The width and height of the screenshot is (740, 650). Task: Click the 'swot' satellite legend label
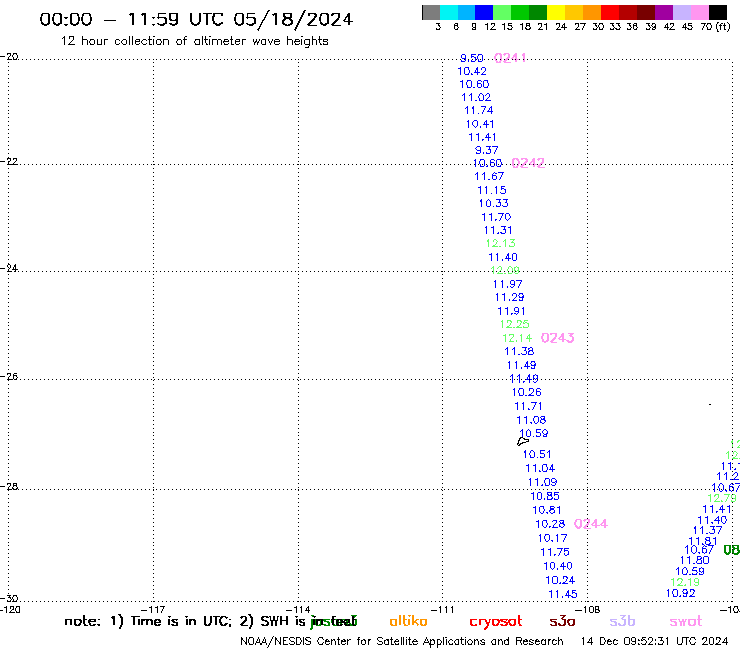click(686, 621)
